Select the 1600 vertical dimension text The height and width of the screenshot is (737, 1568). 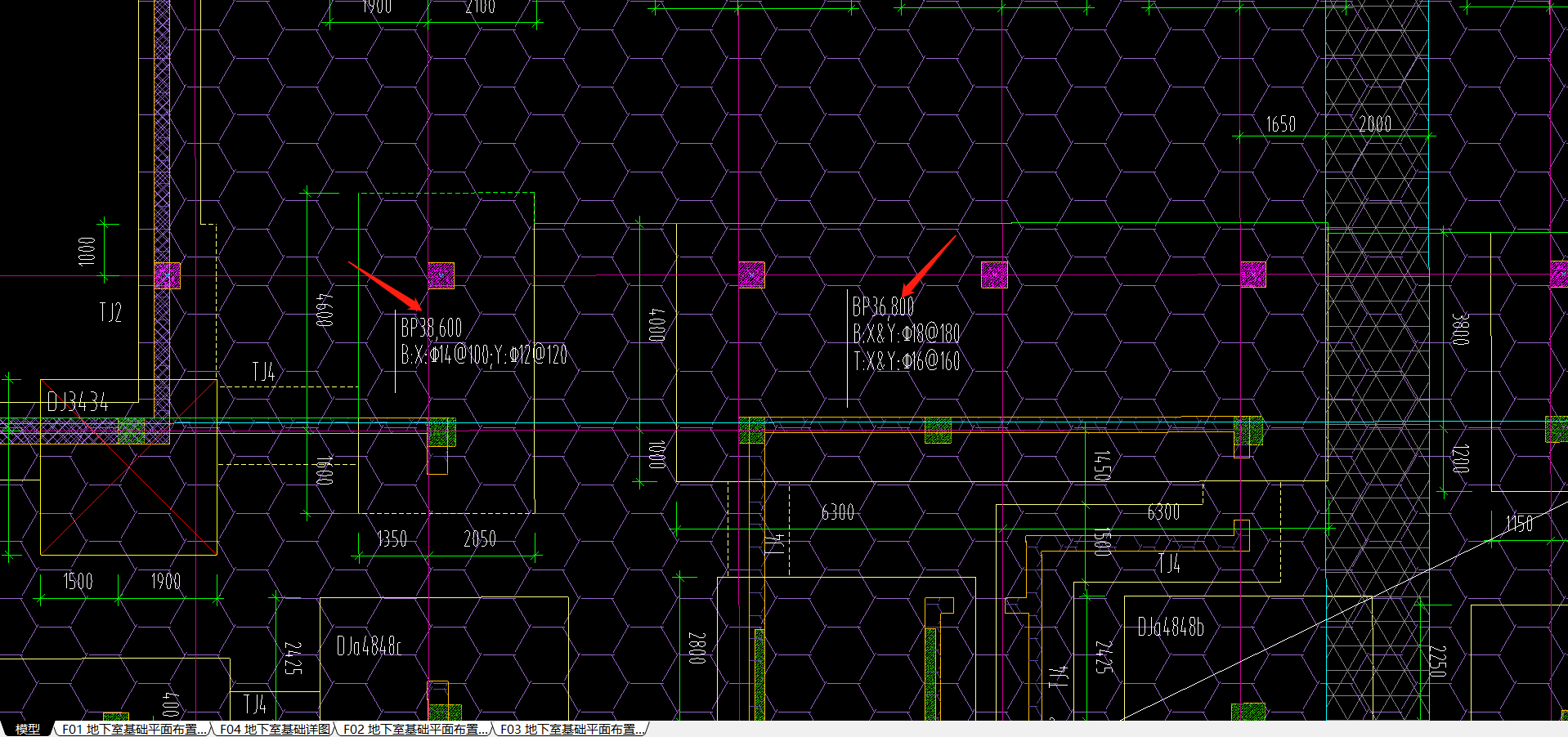click(325, 471)
